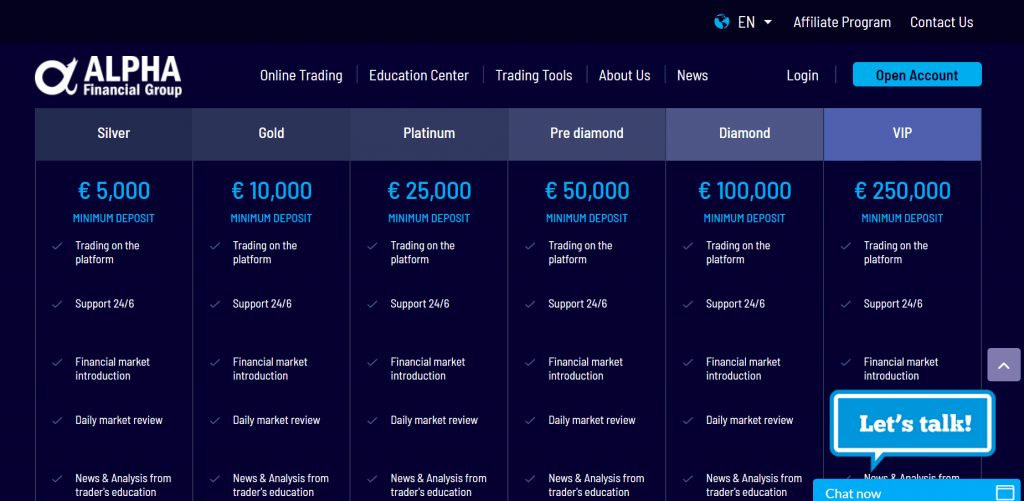Image resolution: width=1024 pixels, height=501 pixels.
Task: Click Trading on the platform in Pre diamond column
Action: pyautogui.click(x=580, y=253)
